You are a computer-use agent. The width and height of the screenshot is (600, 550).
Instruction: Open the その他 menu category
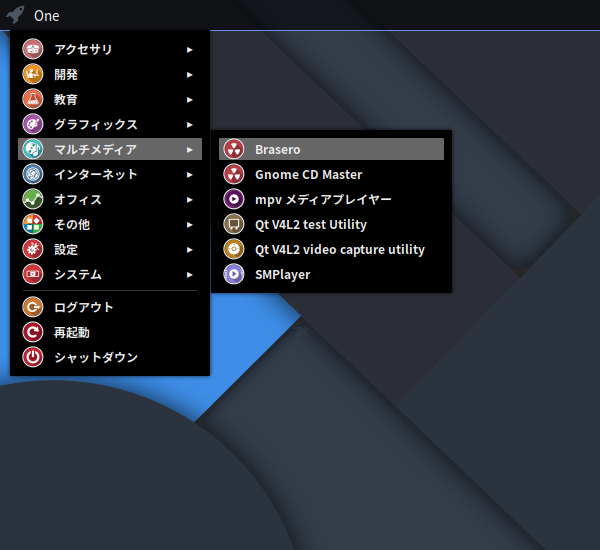click(x=110, y=224)
